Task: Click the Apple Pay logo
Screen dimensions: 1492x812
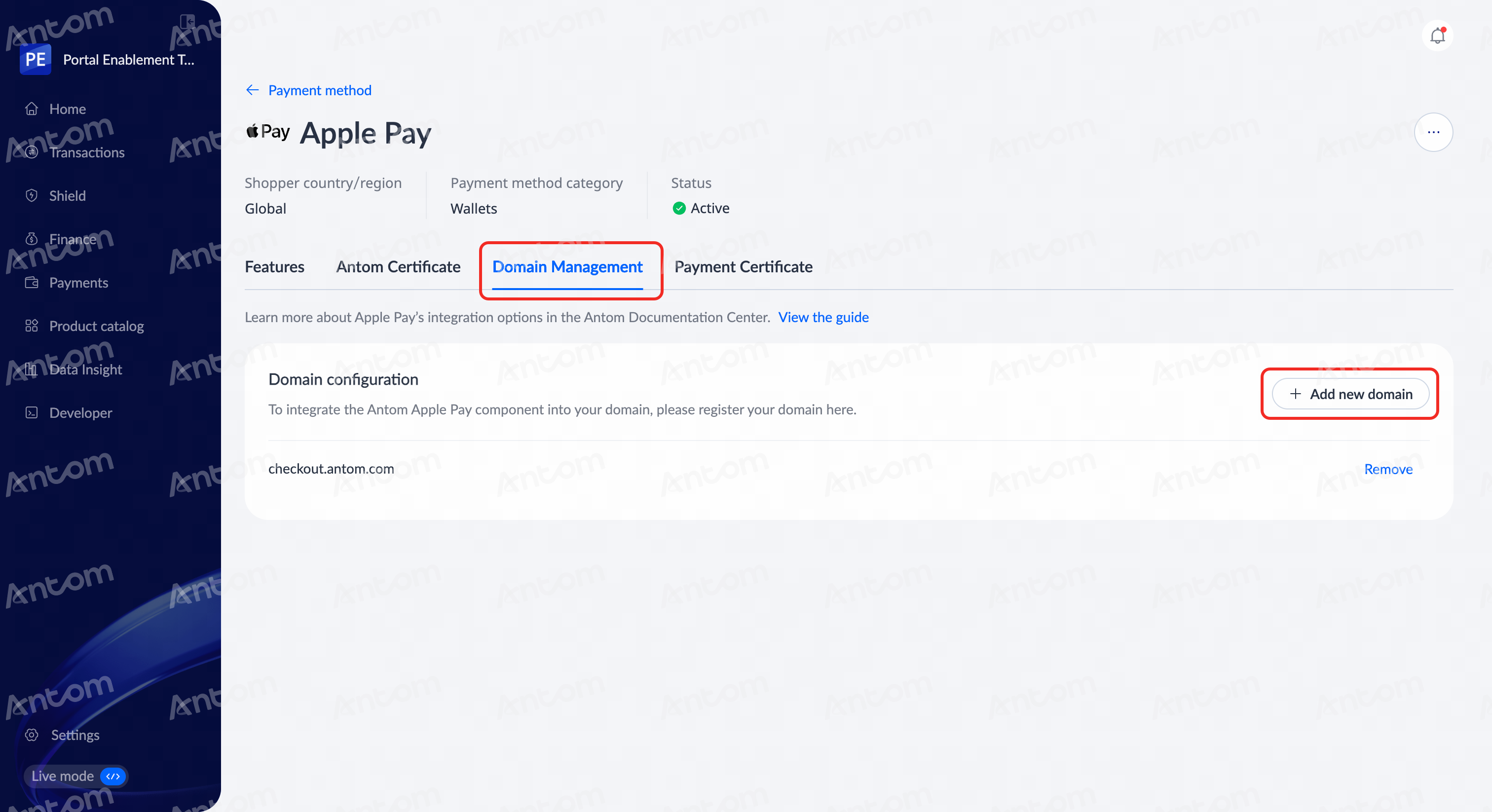Action: [267, 132]
